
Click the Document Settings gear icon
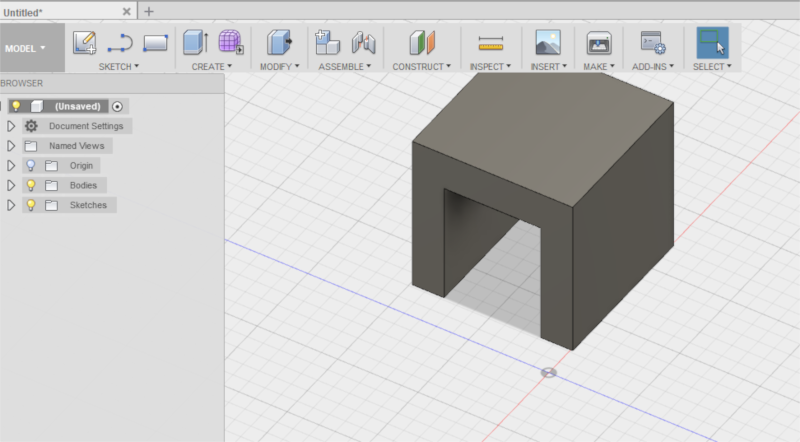tap(31, 126)
